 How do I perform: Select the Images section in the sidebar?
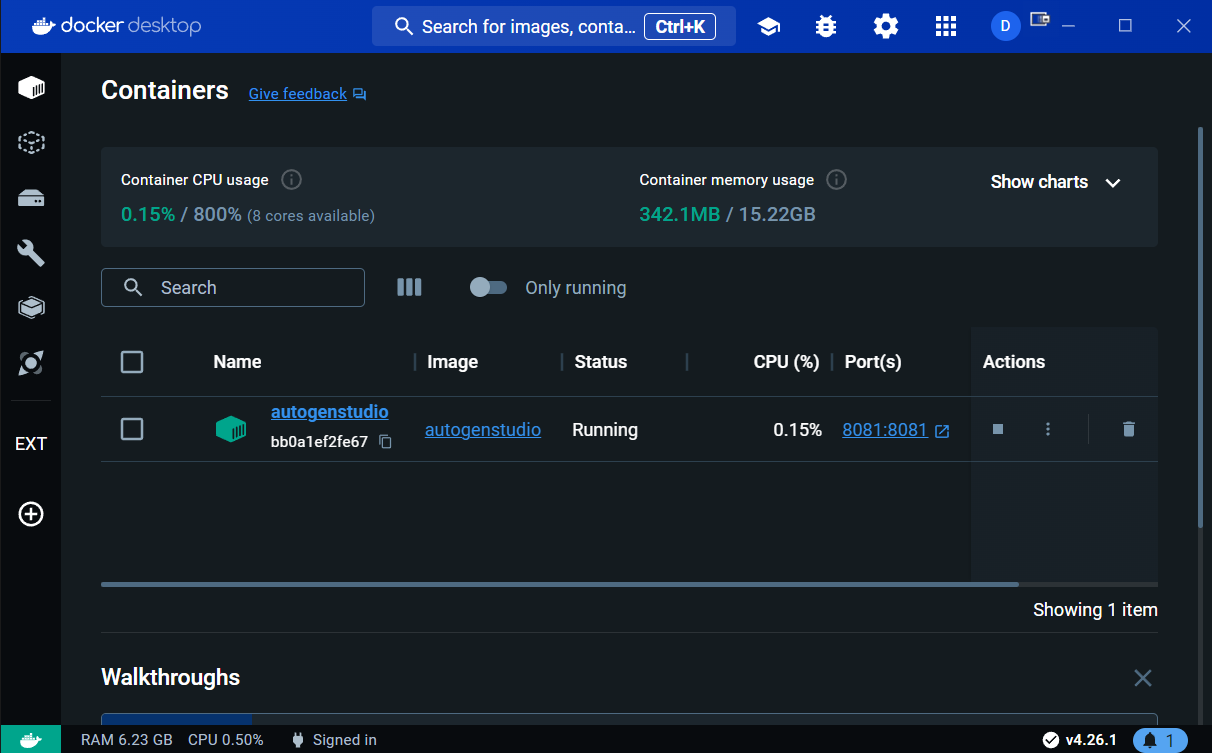[x=31, y=142]
